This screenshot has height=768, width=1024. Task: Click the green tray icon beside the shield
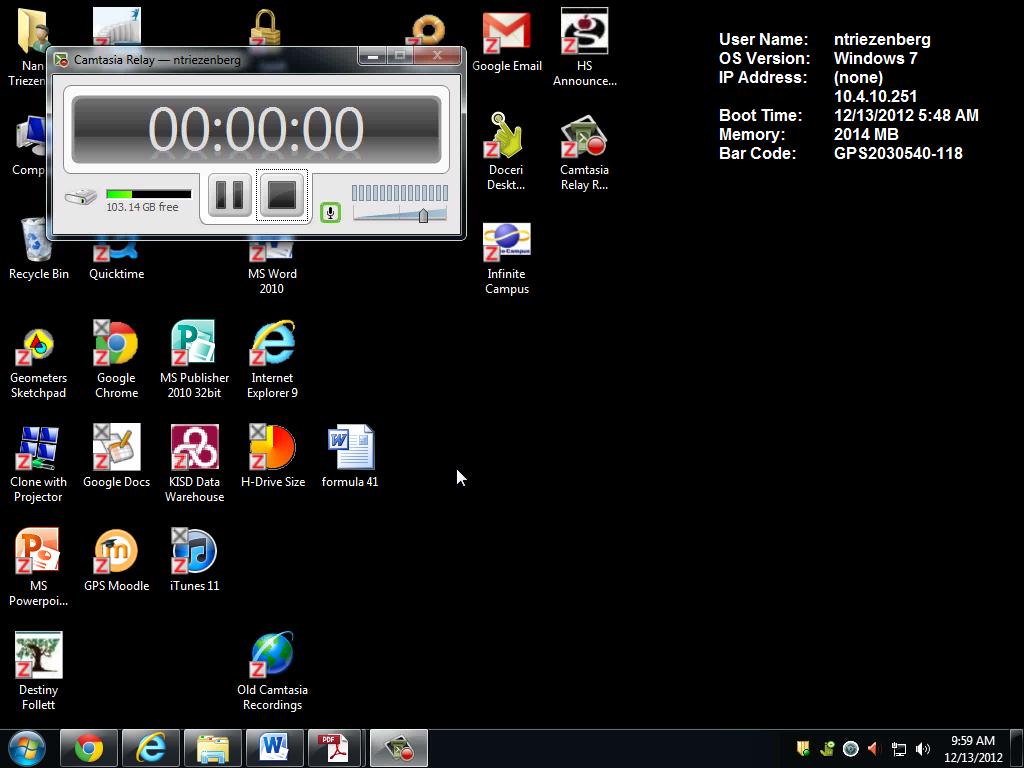coord(827,748)
